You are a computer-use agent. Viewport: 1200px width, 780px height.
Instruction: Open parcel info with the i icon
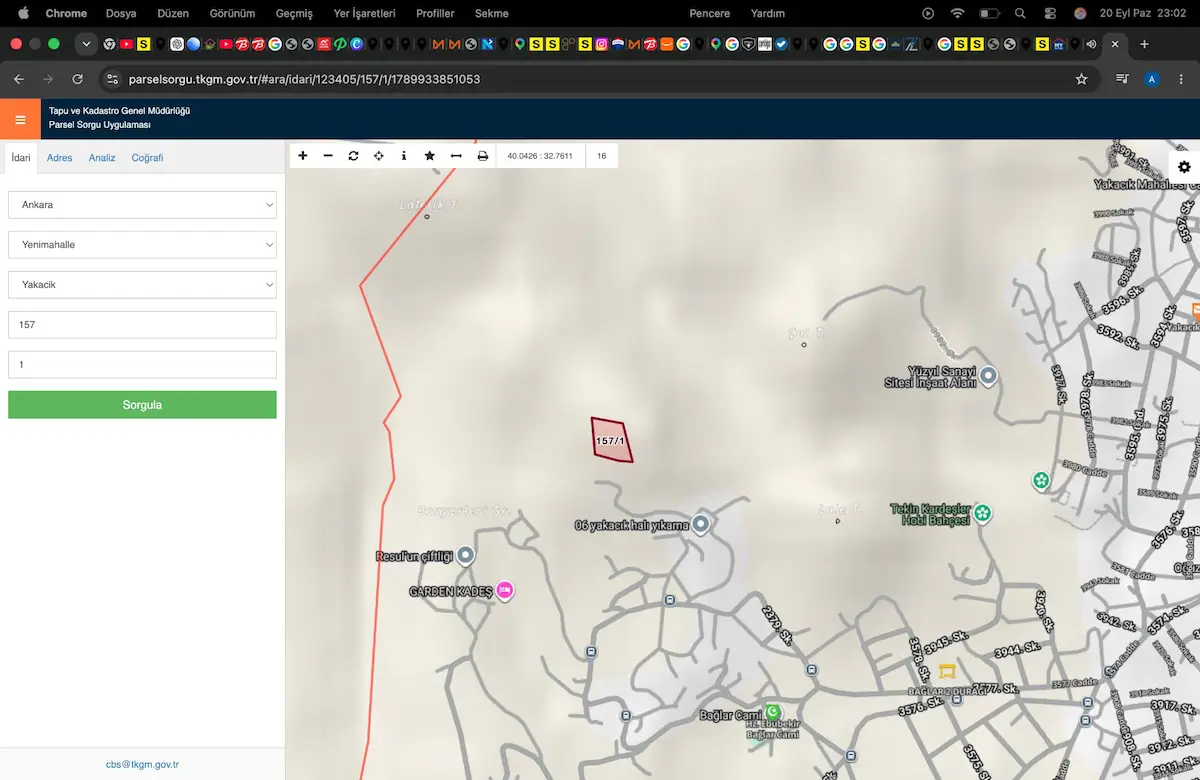(x=404, y=156)
